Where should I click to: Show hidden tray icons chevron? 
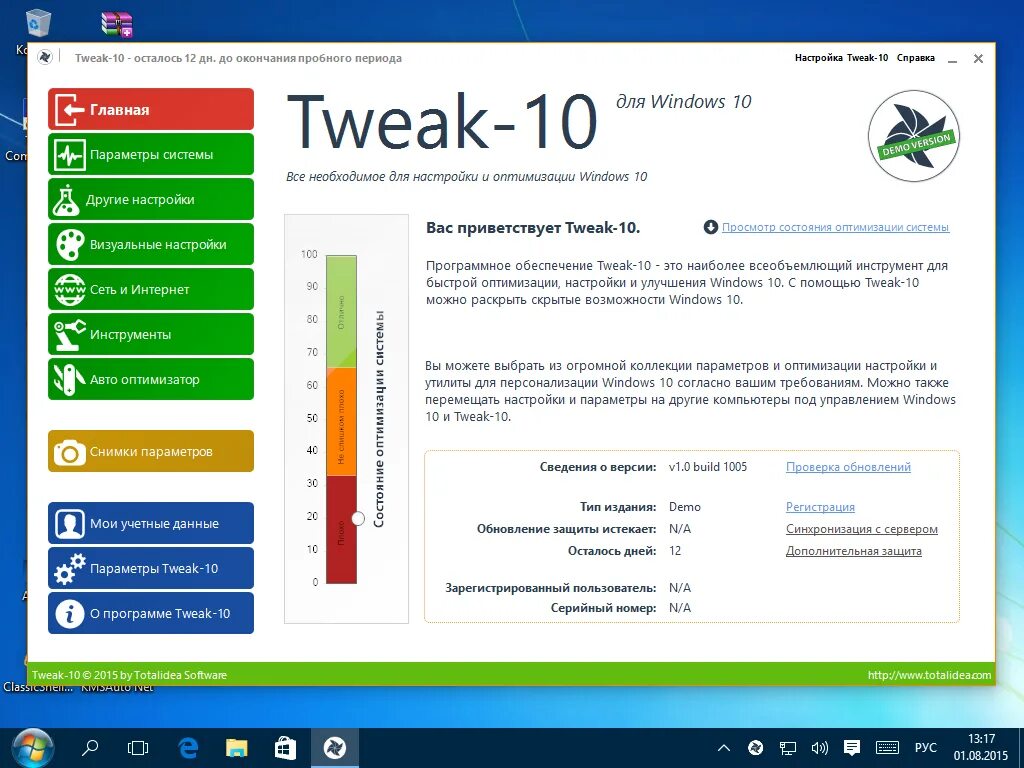click(724, 748)
